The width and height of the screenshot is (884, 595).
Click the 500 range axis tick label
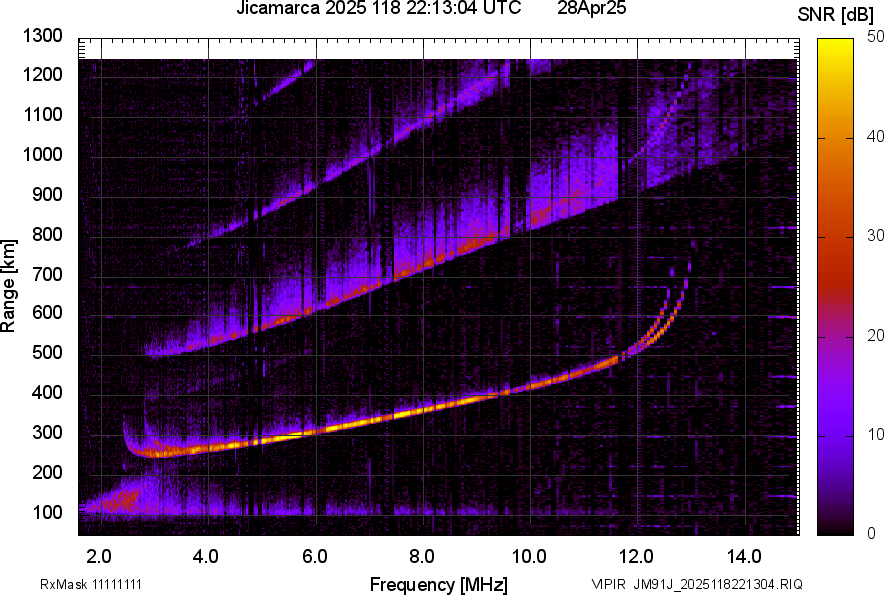point(47,352)
